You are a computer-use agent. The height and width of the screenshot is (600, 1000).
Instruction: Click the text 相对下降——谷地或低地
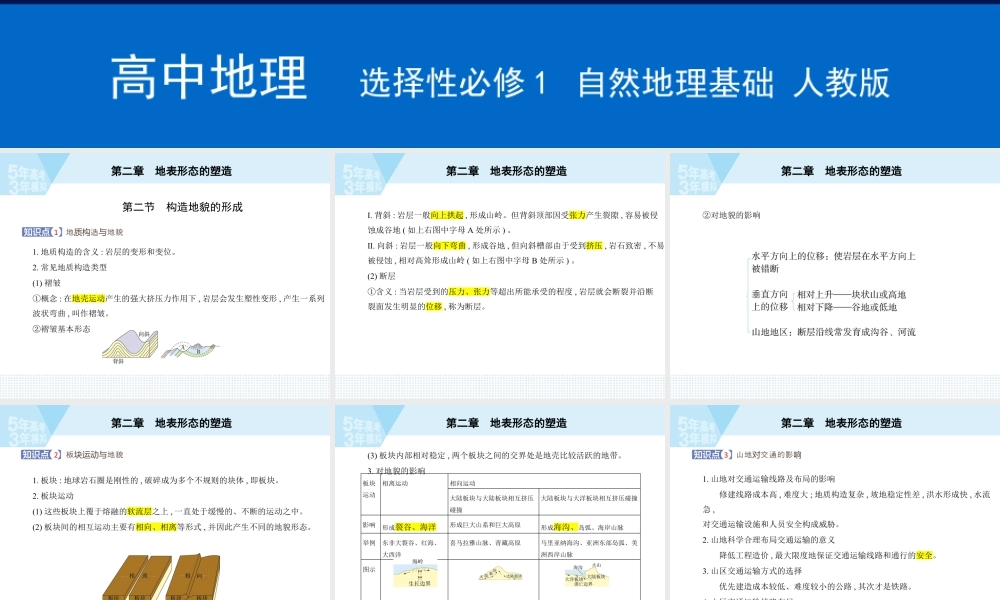(847, 307)
